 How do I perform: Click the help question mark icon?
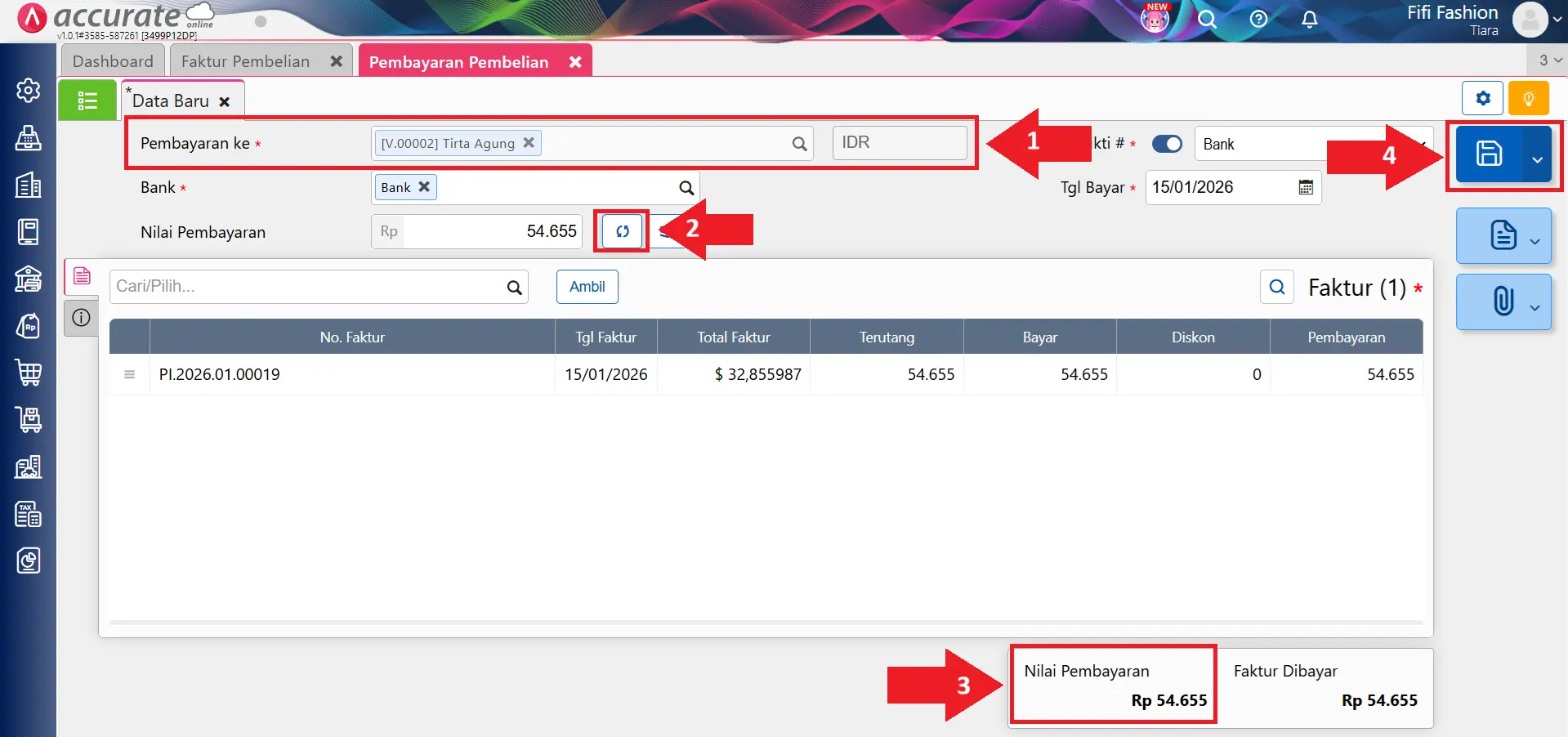click(1258, 19)
